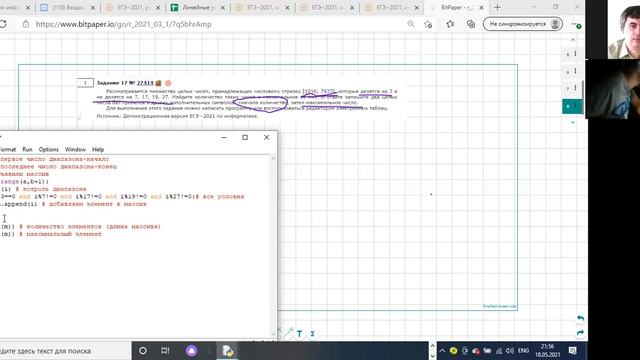Viewport: 640px width, 360px height.
Task: Open a new browser tab with plus
Action: click(497, 7)
